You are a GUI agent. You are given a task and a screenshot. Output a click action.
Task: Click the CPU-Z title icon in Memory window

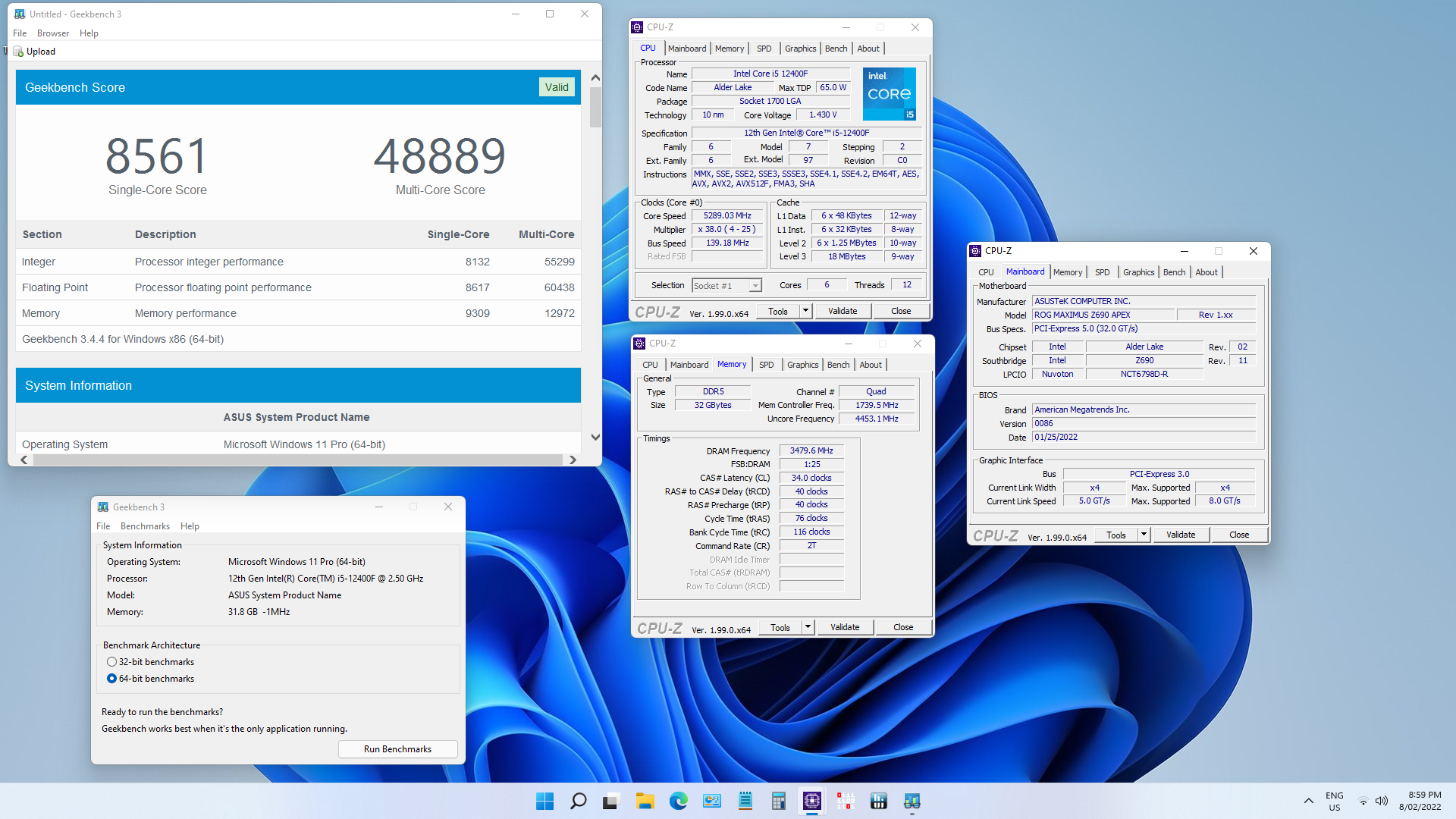639,344
